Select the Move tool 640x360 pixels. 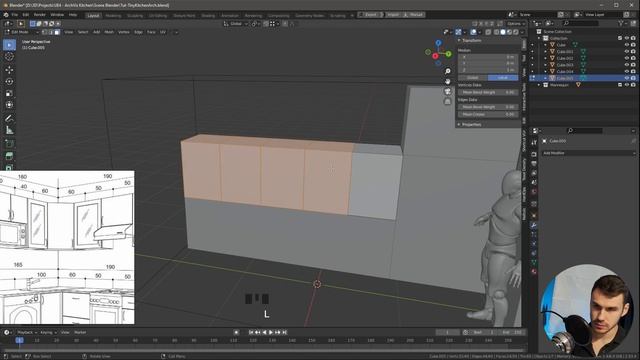click(9, 70)
